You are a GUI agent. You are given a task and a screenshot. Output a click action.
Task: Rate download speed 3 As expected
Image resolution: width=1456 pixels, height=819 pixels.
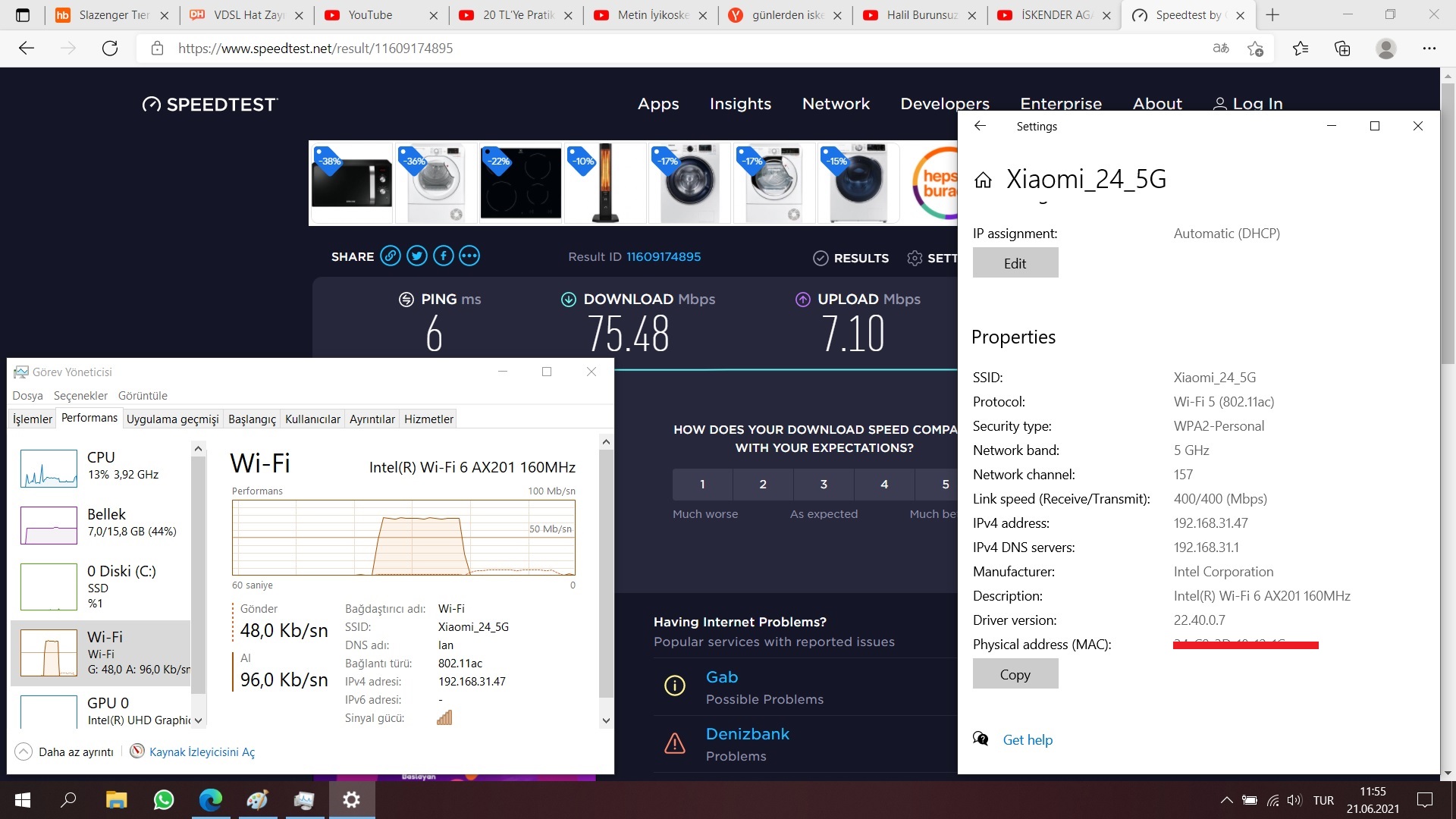coord(824,484)
